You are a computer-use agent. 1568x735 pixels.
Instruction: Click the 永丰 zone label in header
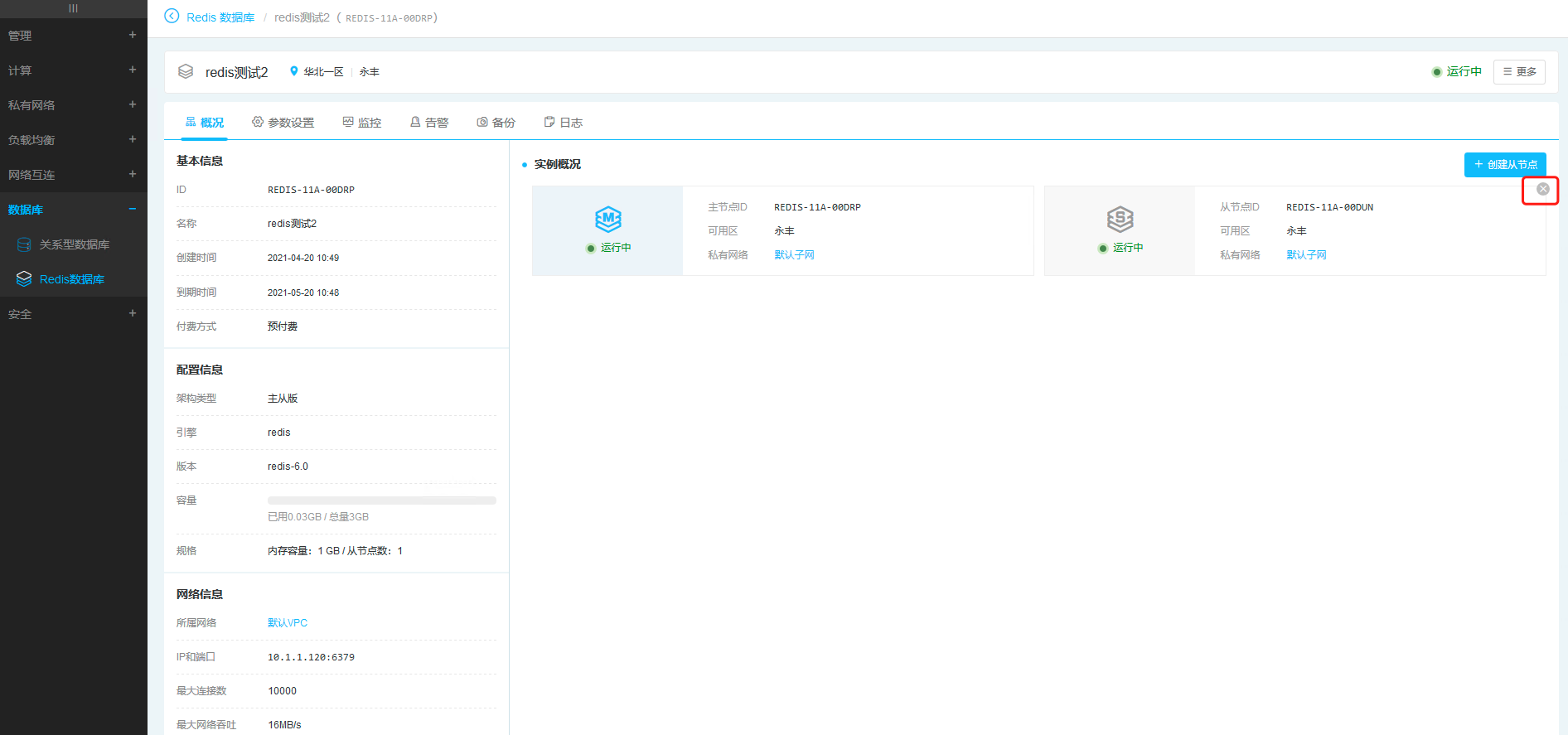click(x=369, y=72)
